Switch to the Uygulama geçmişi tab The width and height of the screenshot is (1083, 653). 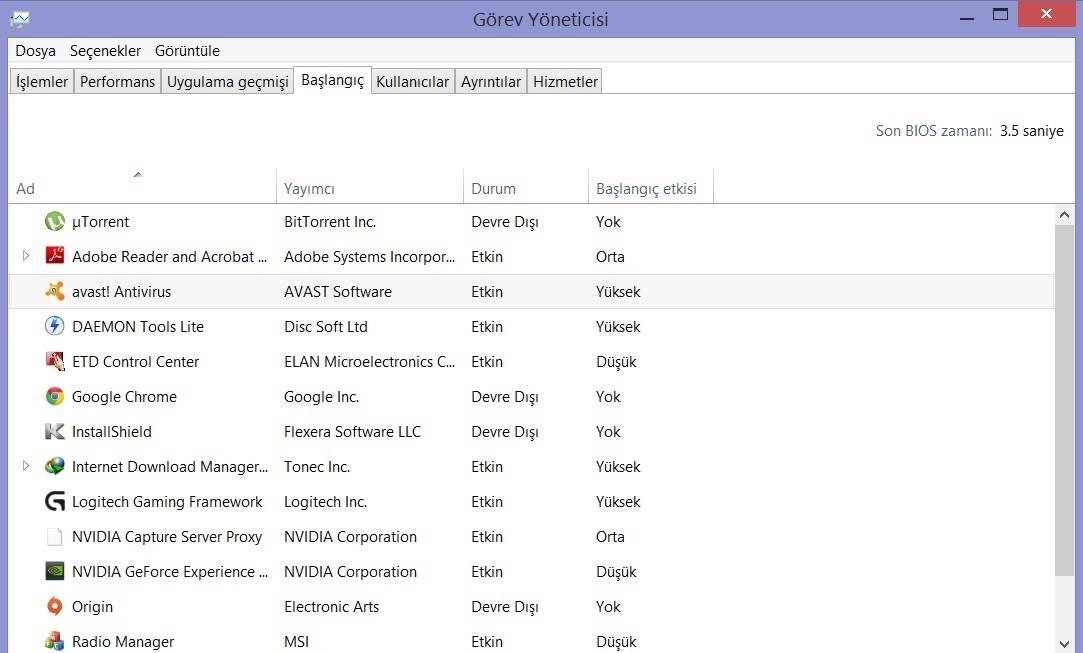[x=227, y=82]
